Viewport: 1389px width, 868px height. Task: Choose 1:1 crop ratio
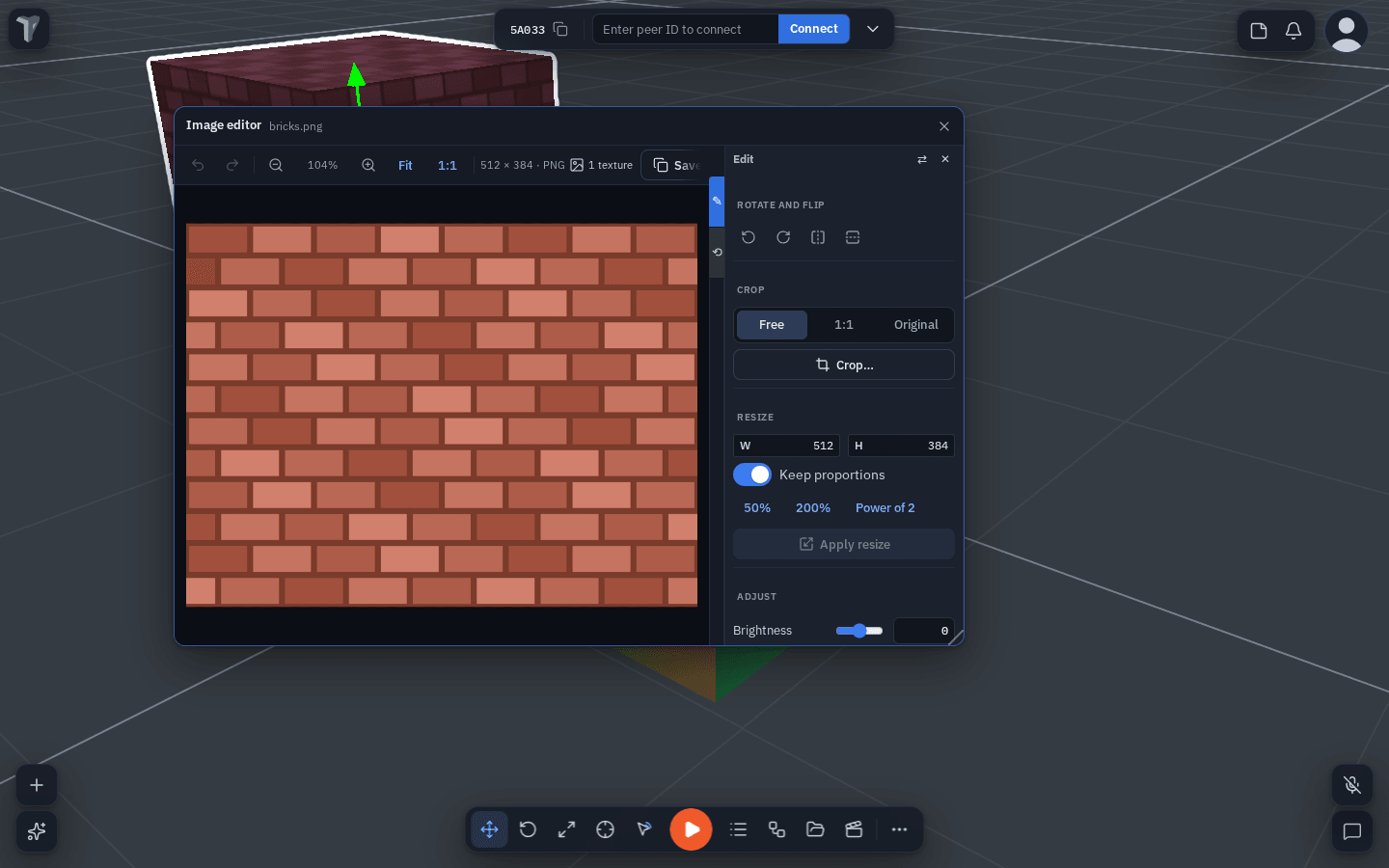[x=844, y=325]
